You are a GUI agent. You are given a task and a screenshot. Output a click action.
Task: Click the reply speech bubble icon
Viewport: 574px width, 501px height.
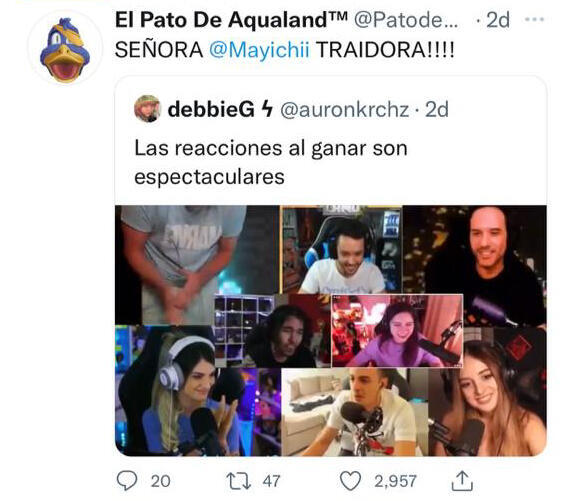tap(127, 481)
